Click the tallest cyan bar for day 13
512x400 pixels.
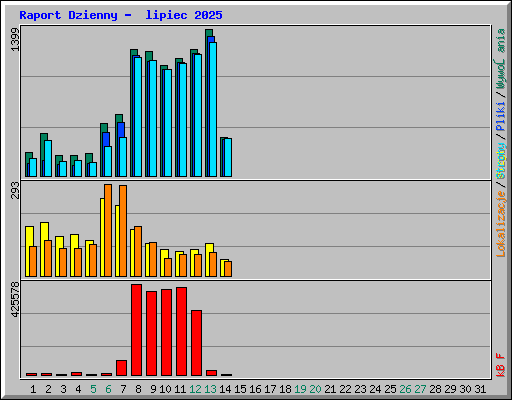(213, 109)
